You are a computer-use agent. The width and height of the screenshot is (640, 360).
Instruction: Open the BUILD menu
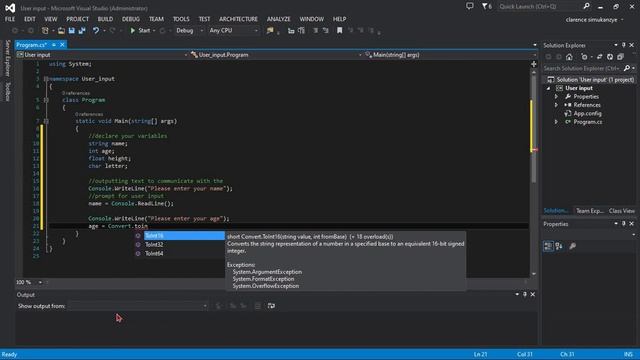coord(105,19)
